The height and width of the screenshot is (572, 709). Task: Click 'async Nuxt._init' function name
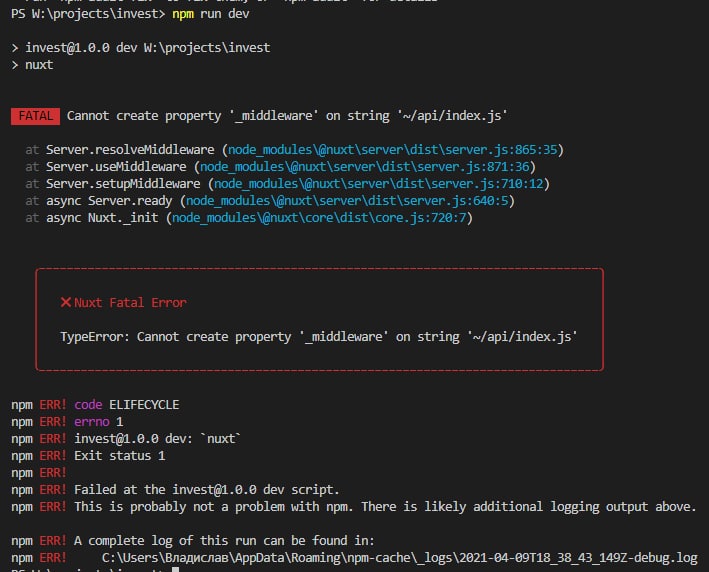coord(102,218)
